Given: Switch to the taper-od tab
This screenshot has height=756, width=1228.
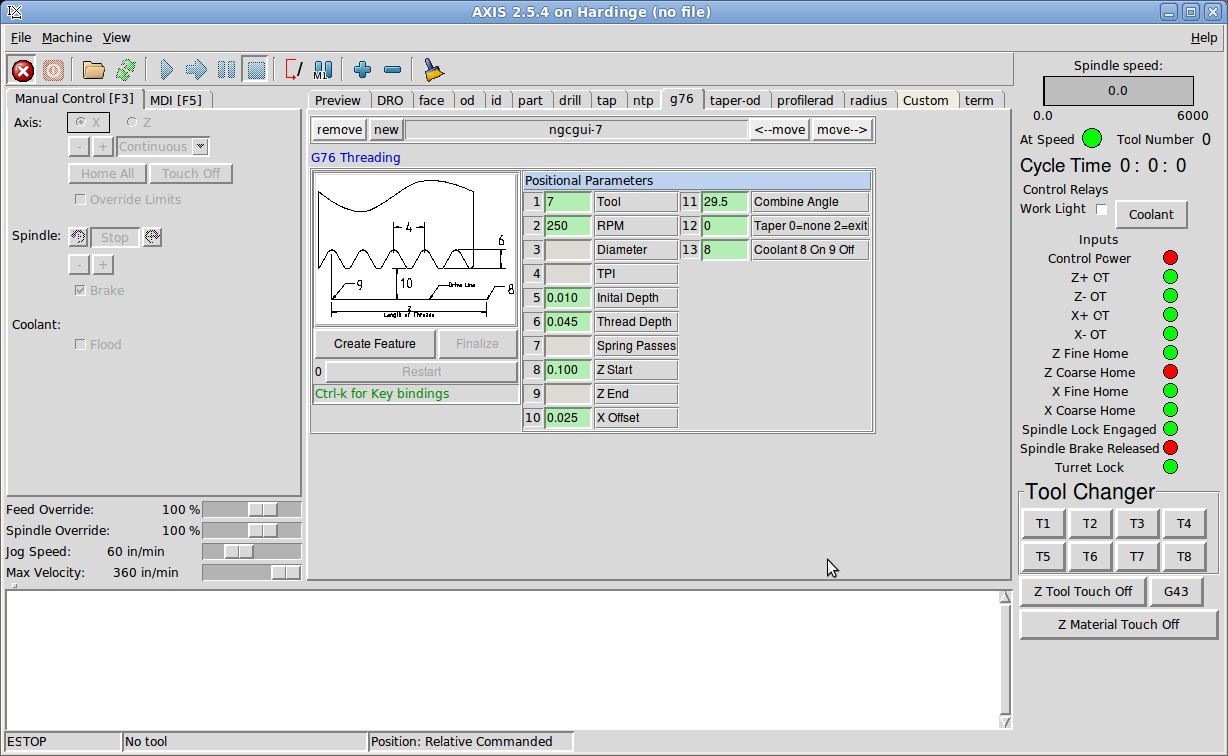Looking at the screenshot, I should coord(735,100).
